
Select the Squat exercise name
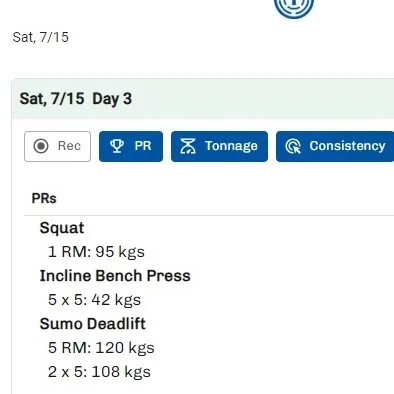coord(62,228)
